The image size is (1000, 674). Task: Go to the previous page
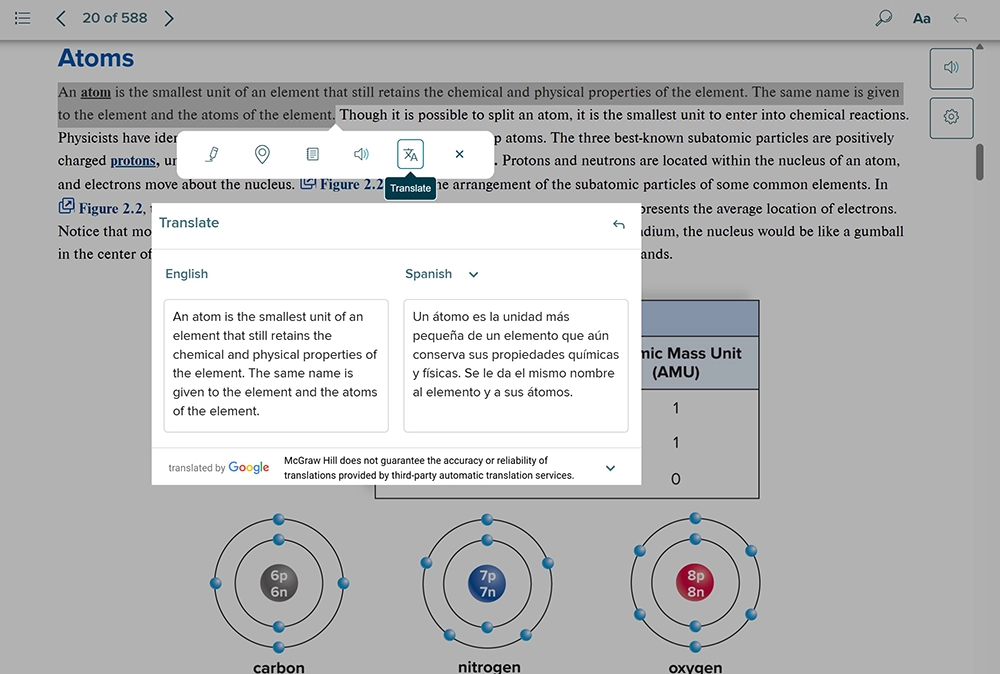click(x=62, y=18)
